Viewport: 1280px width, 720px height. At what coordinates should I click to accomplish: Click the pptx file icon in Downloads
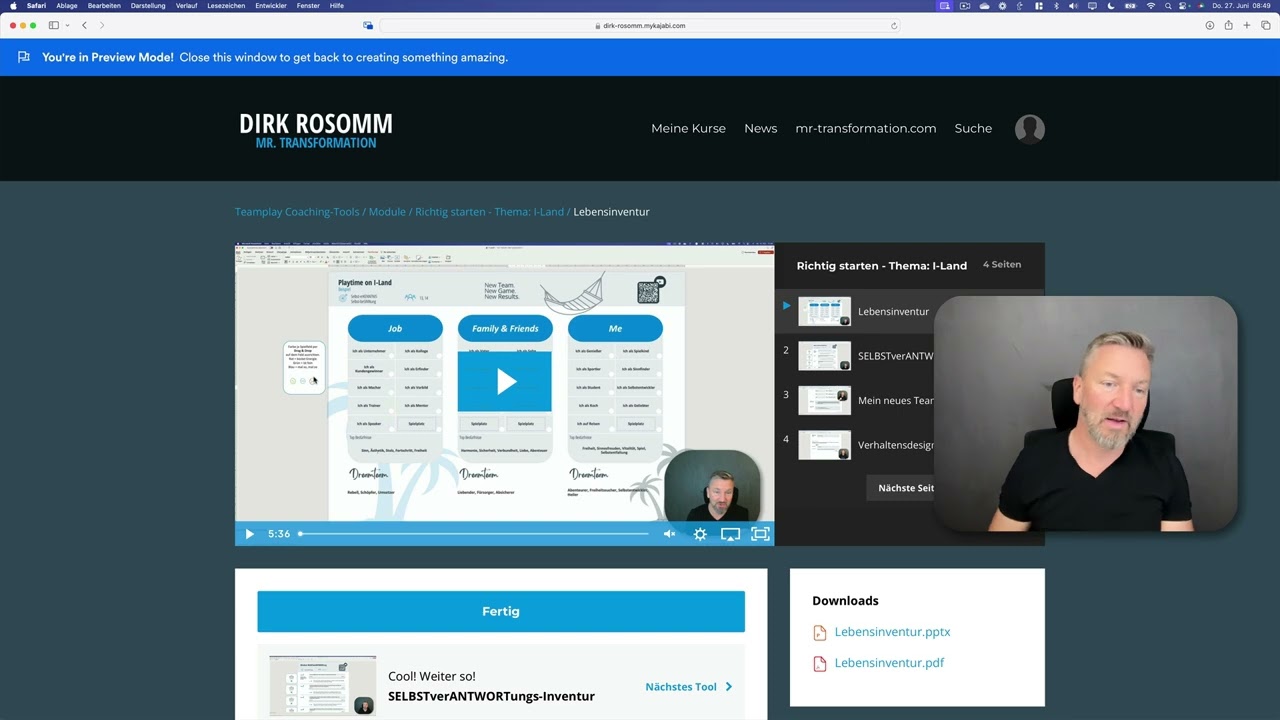pyautogui.click(x=820, y=632)
